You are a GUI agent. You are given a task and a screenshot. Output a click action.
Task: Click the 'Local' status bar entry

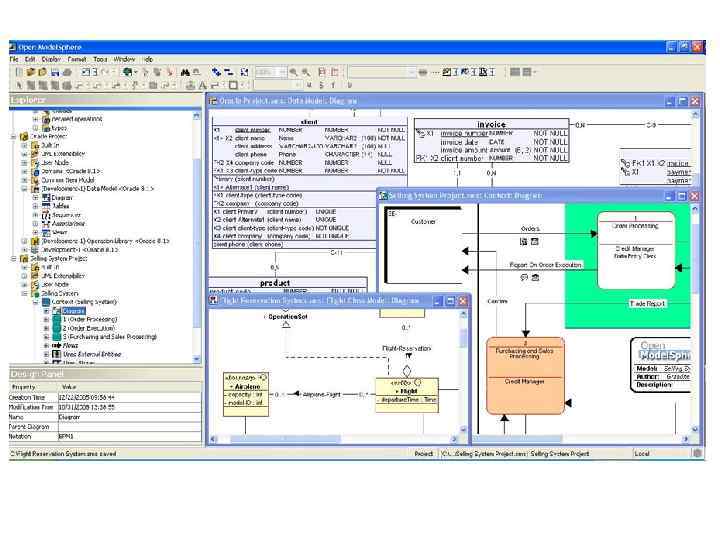(641, 453)
